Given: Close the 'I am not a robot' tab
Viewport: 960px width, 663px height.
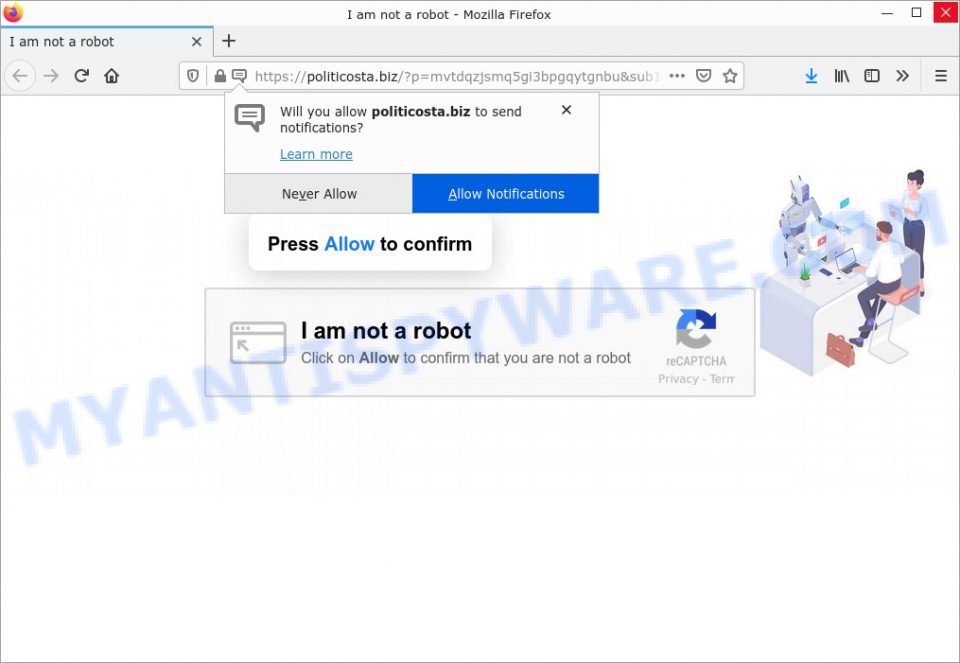Looking at the screenshot, I should (x=197, y=42).
